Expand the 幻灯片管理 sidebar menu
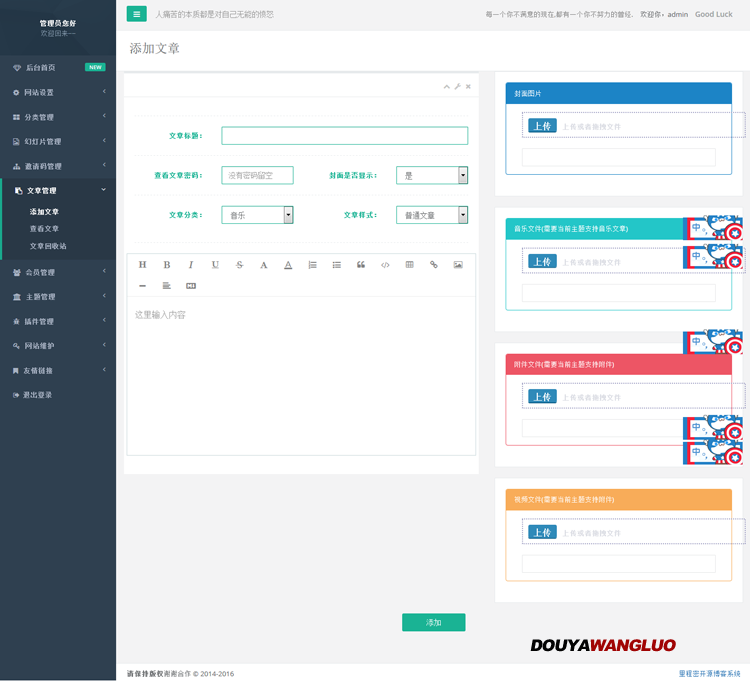The image size is (750, 681). pos(58,142)
